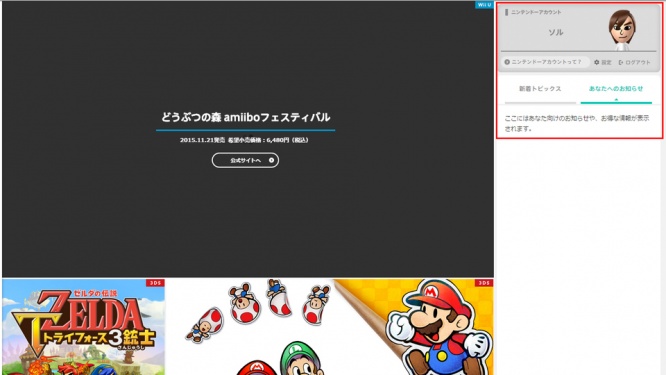Select the あなたへのお知らせ tab
666x375 pixels.
point(616,89)
